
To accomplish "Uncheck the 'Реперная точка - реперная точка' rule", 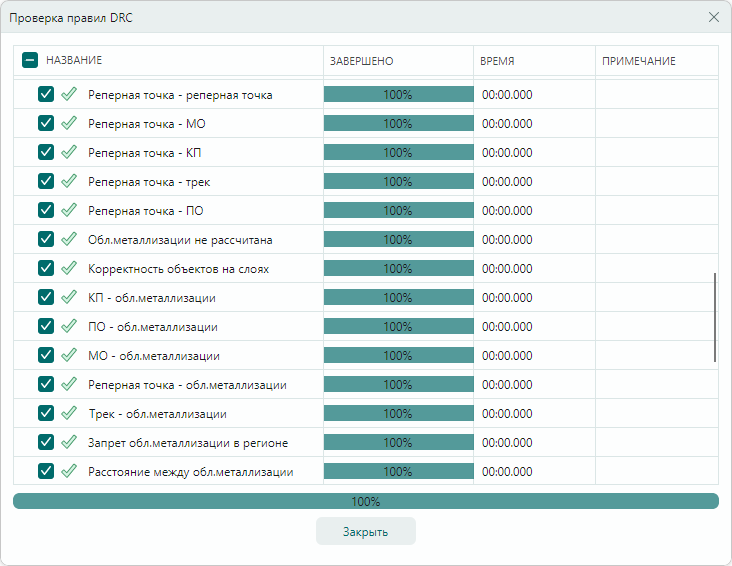I will point(46,95).
